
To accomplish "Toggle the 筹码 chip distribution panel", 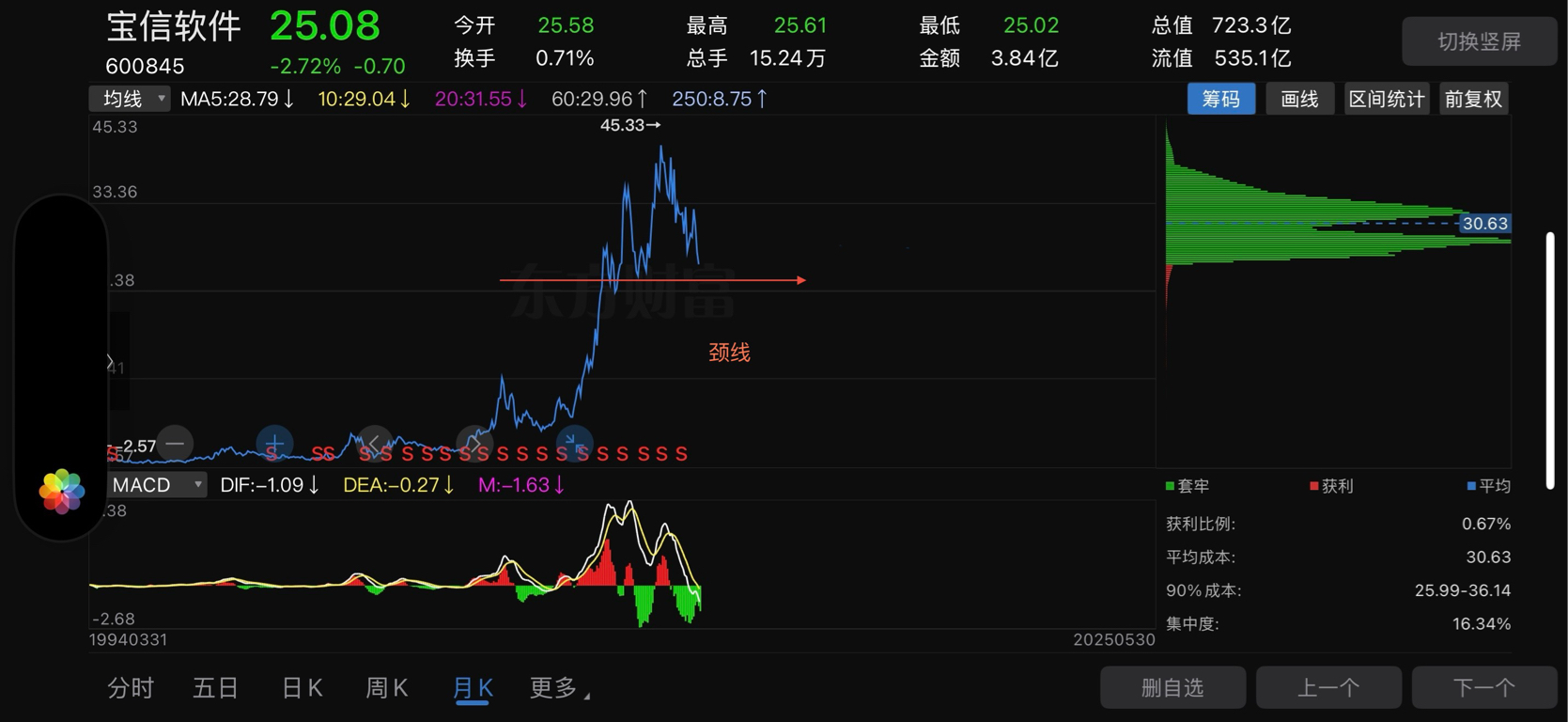I will 1221,99.
